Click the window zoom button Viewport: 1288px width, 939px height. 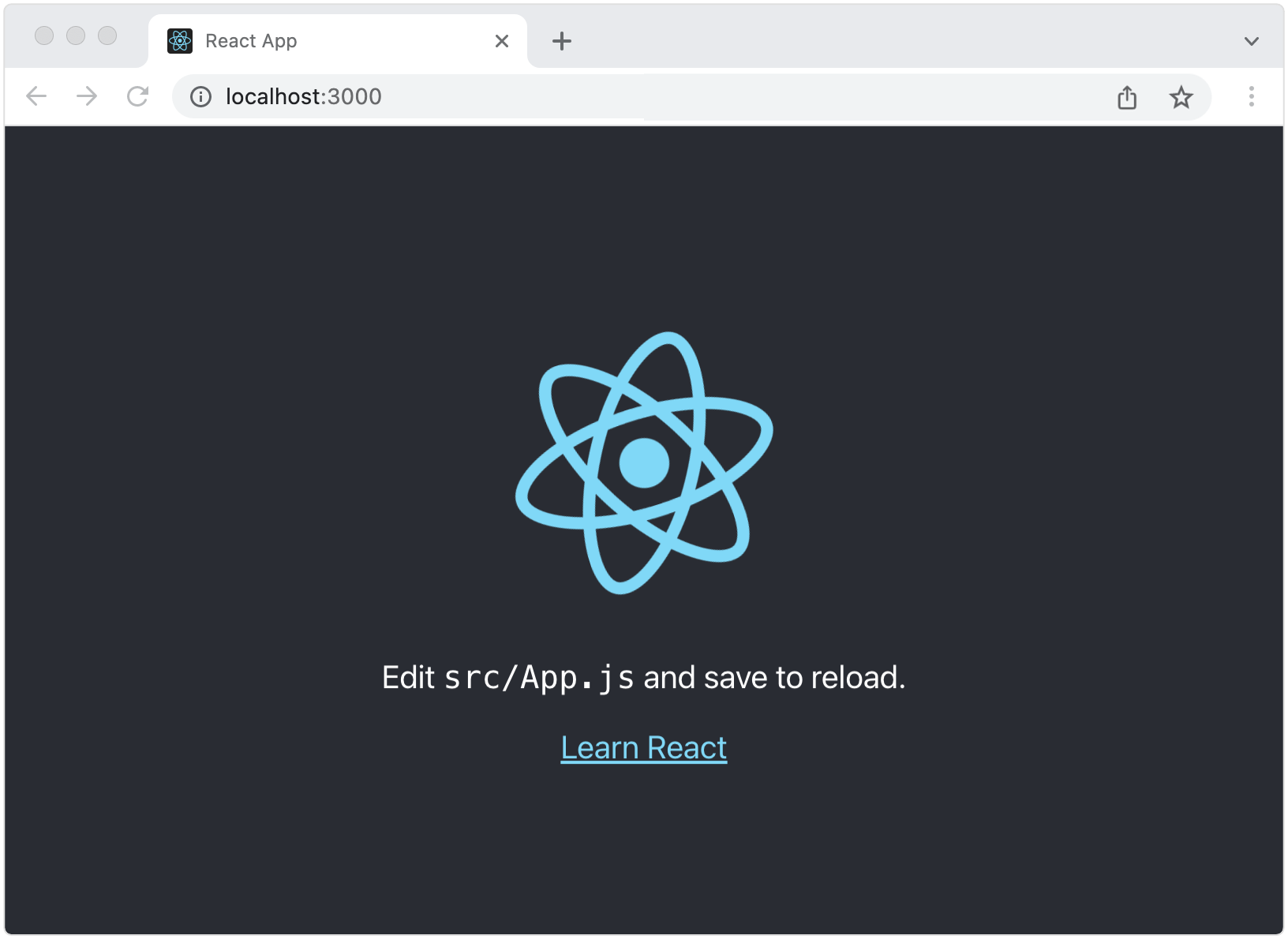(x=107, y=36)
